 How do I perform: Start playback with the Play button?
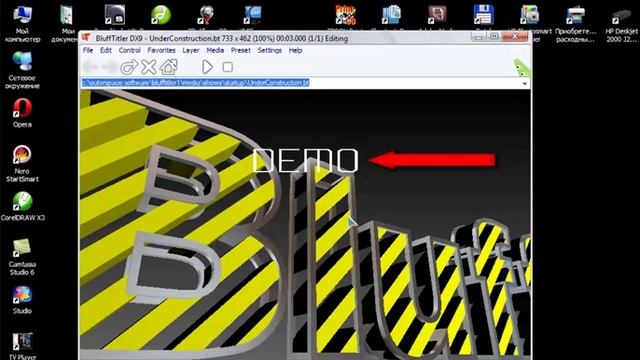point(207,67)
